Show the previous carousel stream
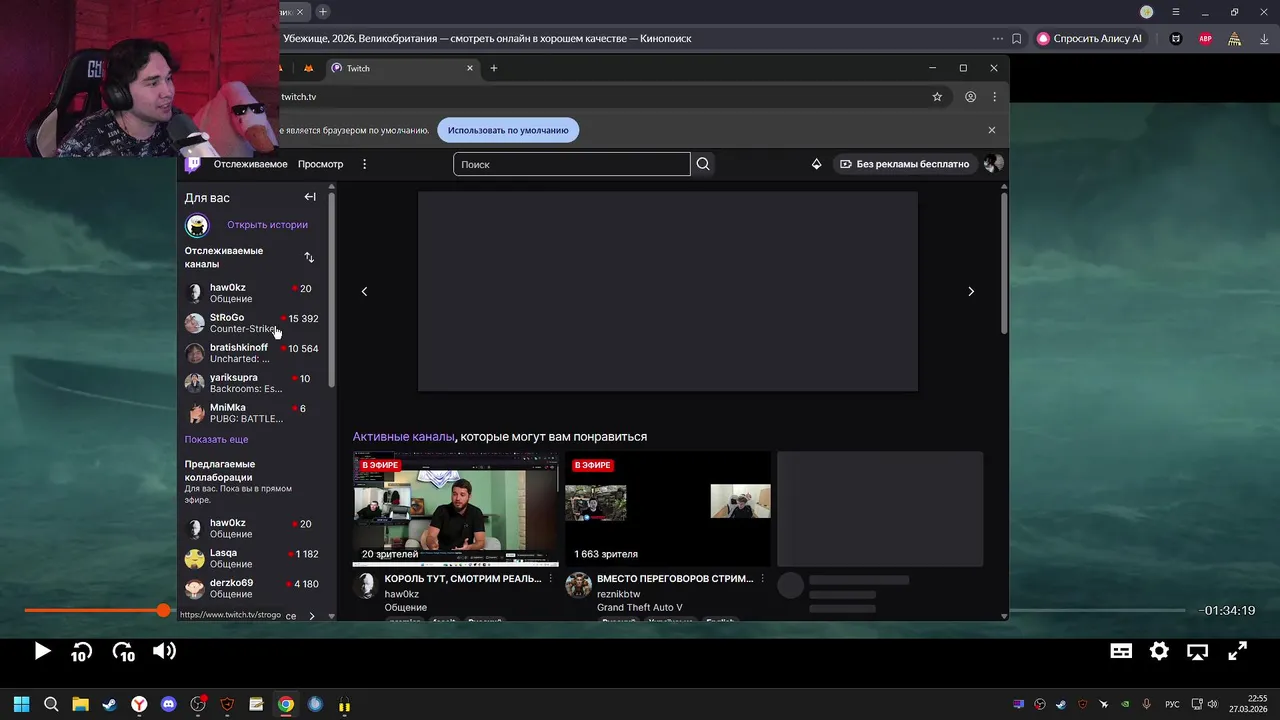Image resolution: width=1280 pixels, height=720 pixels. pyautogui.click(x=364, y=291)
